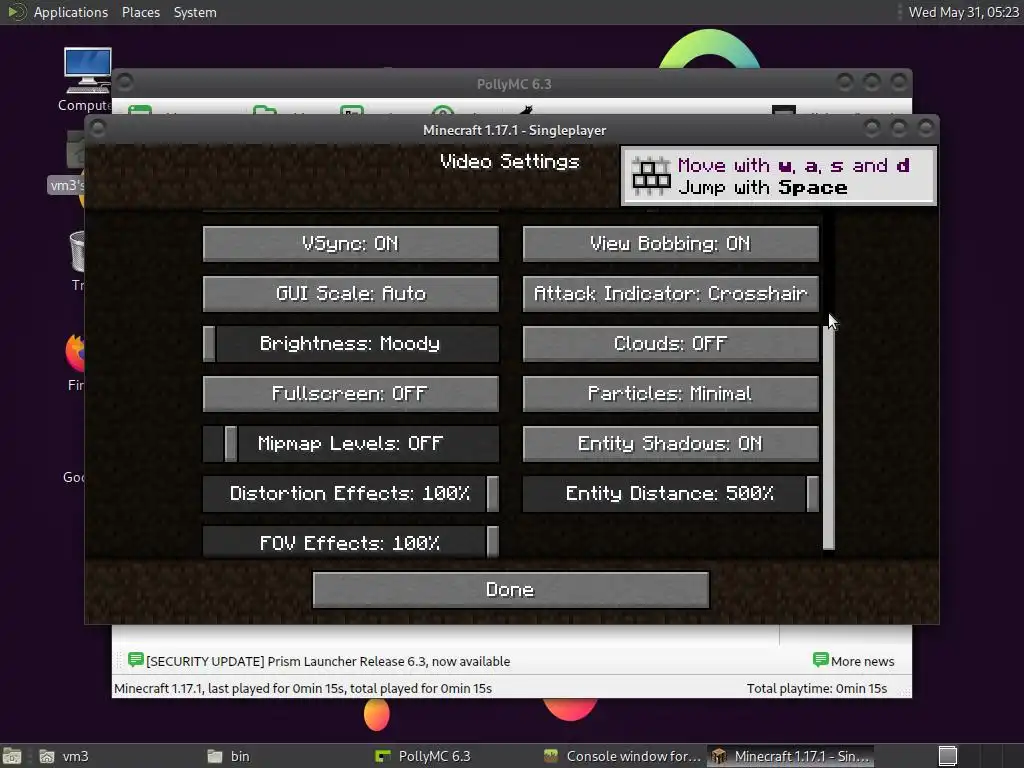Click the Mipmap Levels: OFF slider
Viewport: 1024px width, 768px height.
point(351,444)
